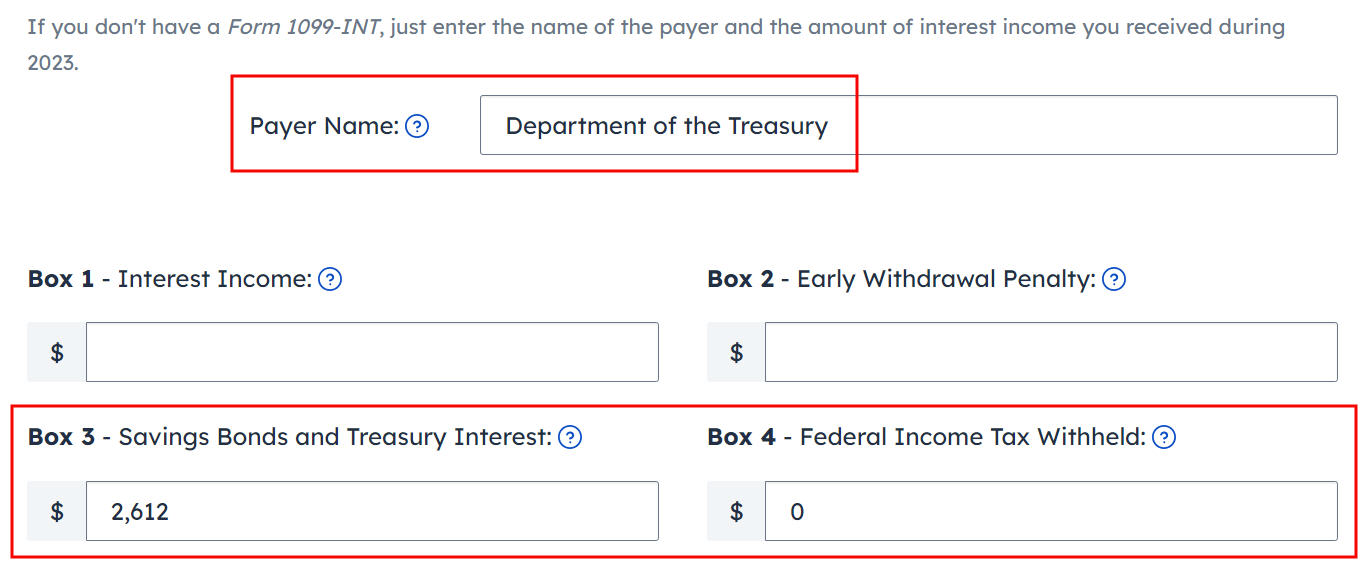Click the dollar sign beside Box 1 field
This screenshot has width=1369, height=569.
pos(57,352)
